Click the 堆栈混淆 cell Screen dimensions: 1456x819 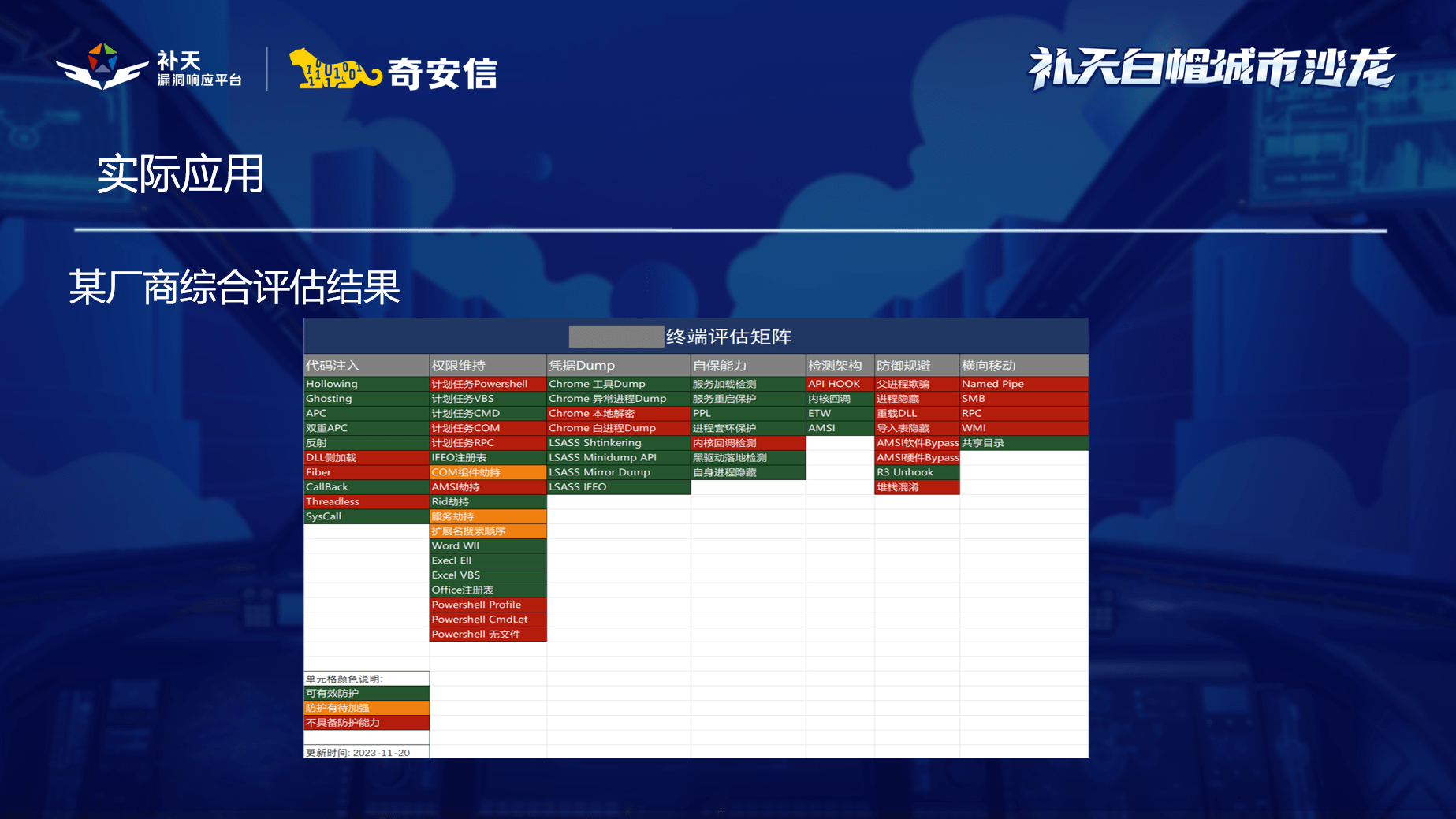coord(917,487)
